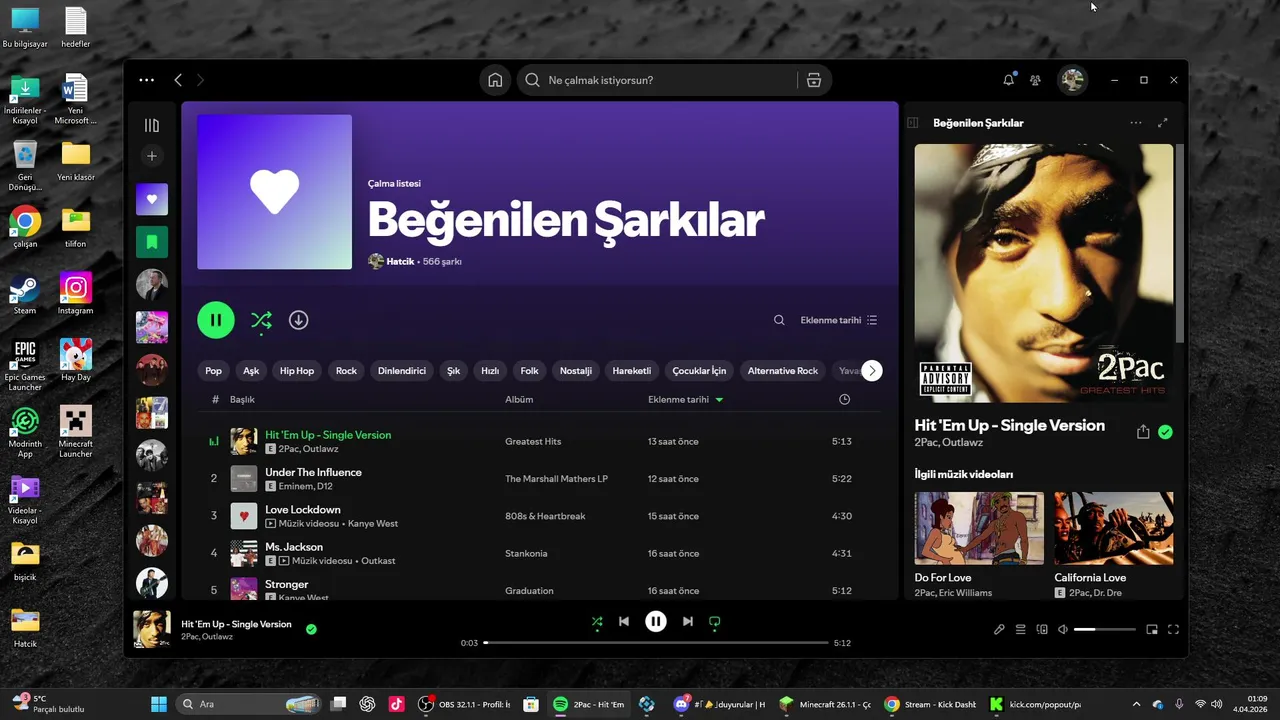Open the play queue icon
This screenshot has width=1280, height=720.
coord(1021,629)
